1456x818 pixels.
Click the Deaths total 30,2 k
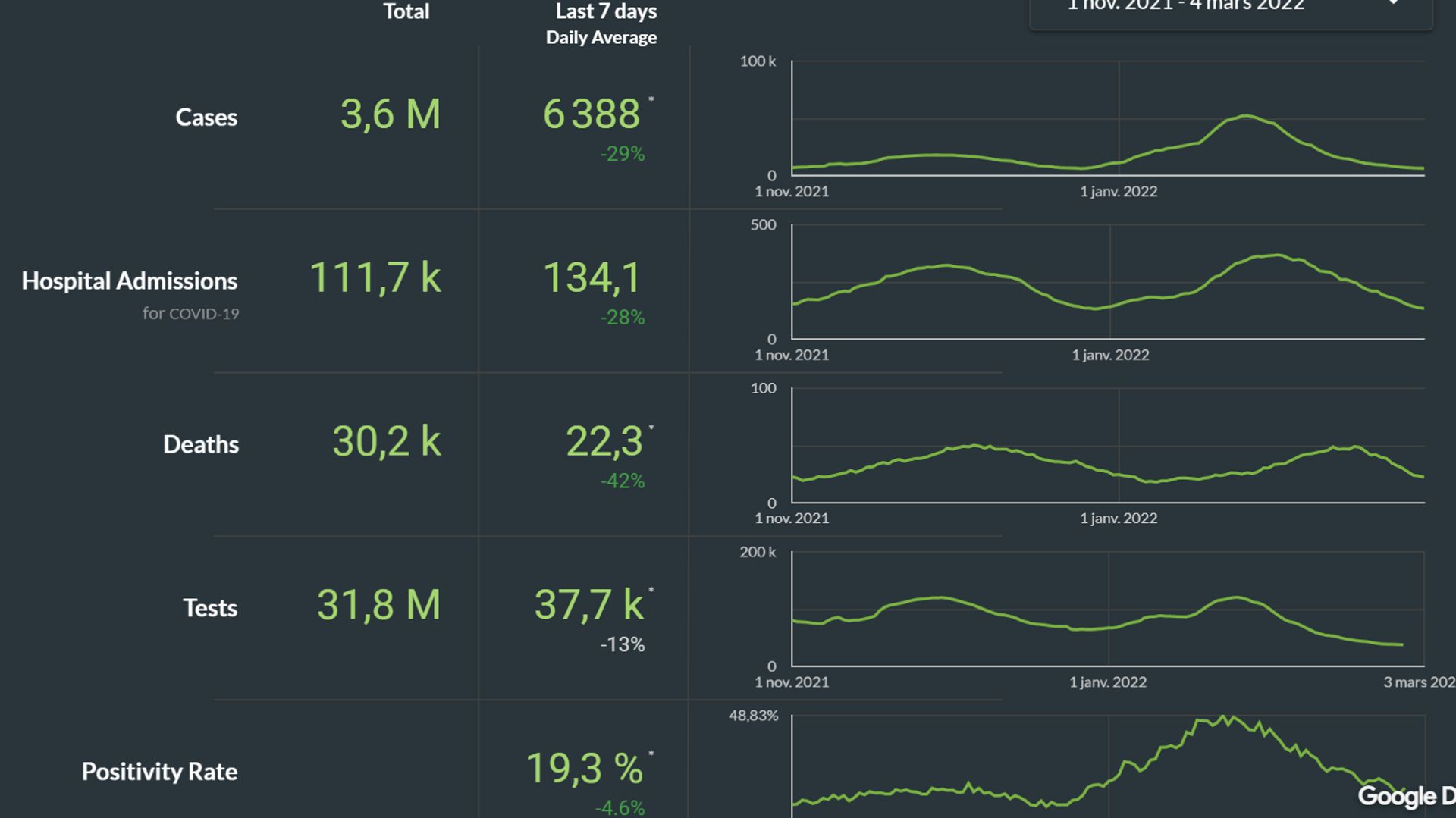387,441
